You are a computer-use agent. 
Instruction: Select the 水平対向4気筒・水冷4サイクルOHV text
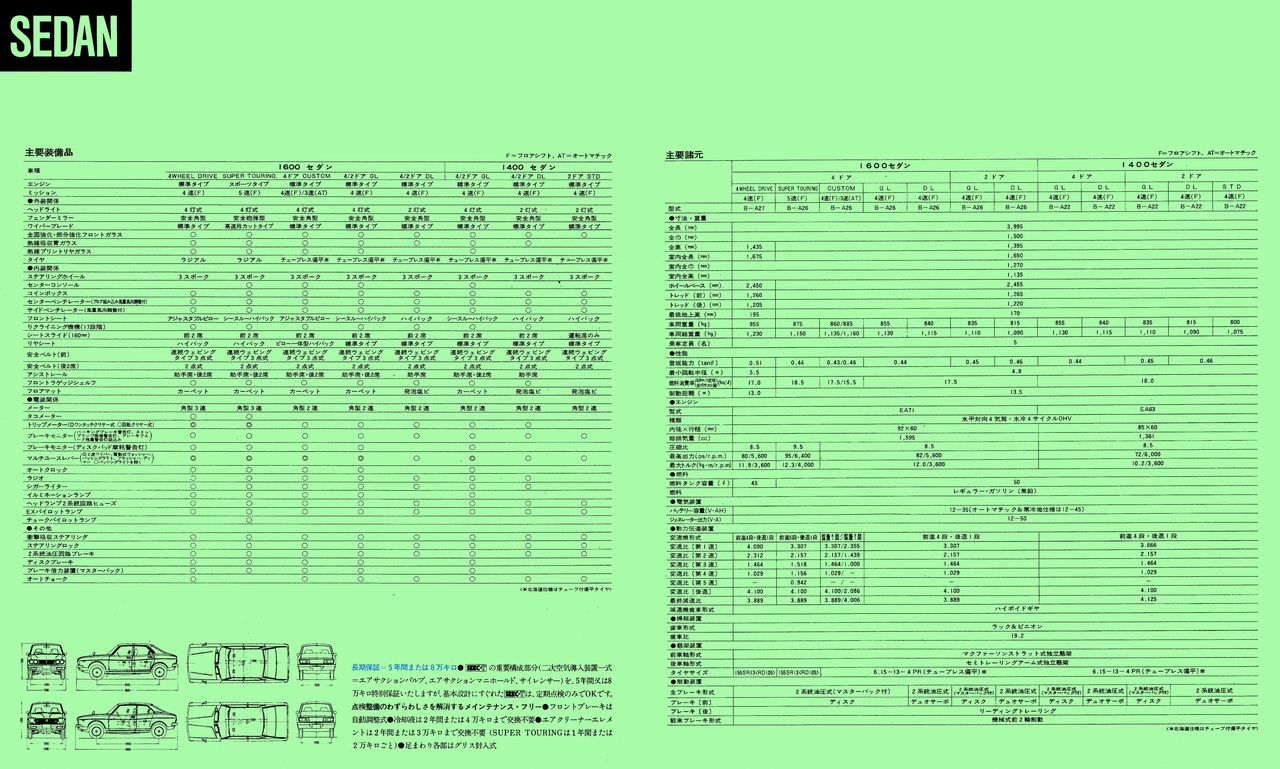tap(1016, 418)
